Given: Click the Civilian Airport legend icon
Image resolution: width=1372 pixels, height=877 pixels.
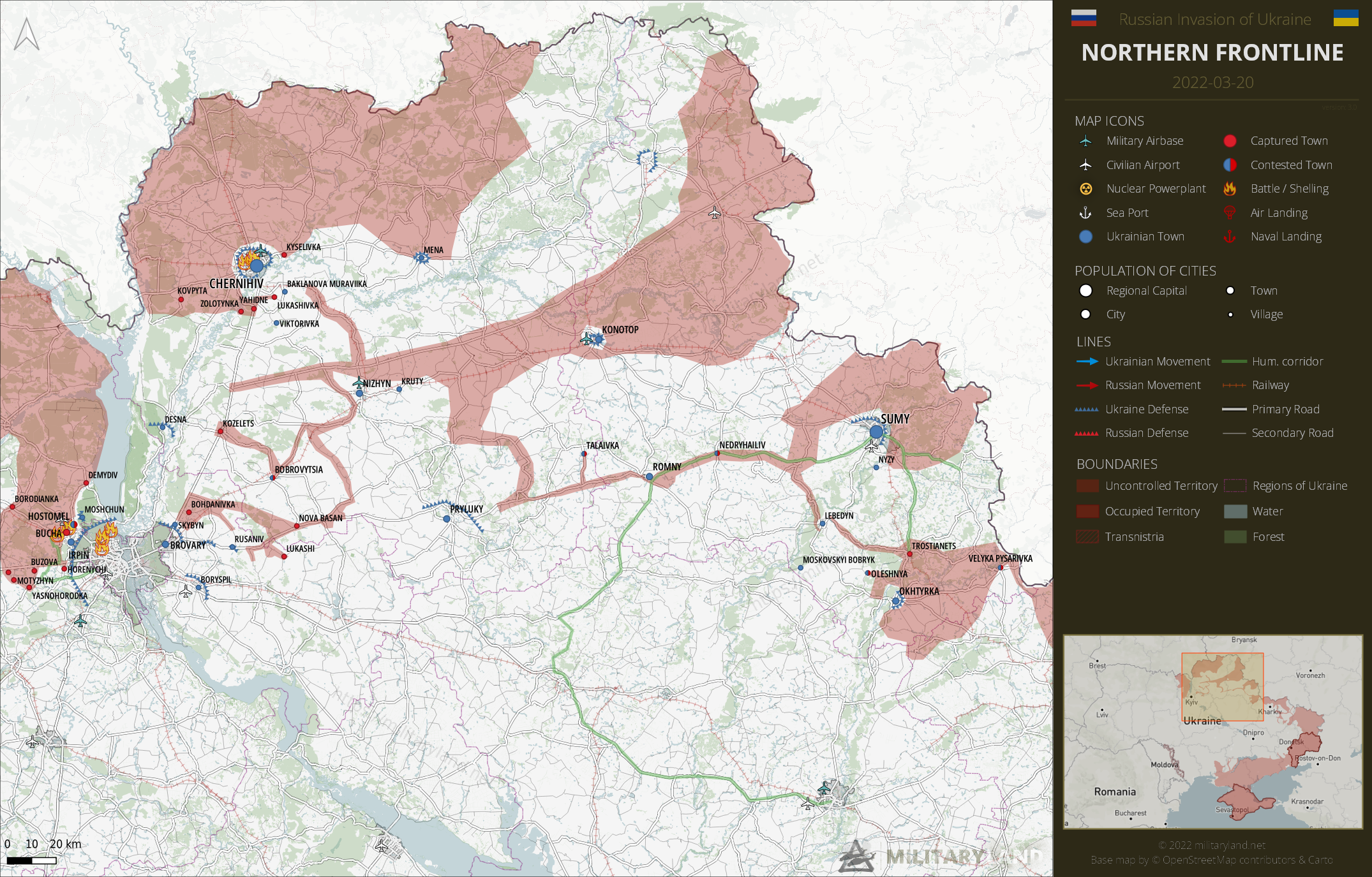Looking at the screenshot, I should point(1085,165).
